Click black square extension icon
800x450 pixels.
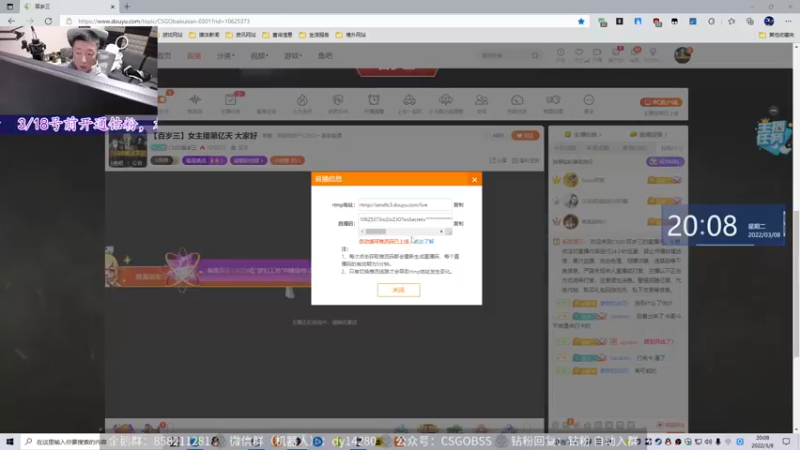pos(619,21)
